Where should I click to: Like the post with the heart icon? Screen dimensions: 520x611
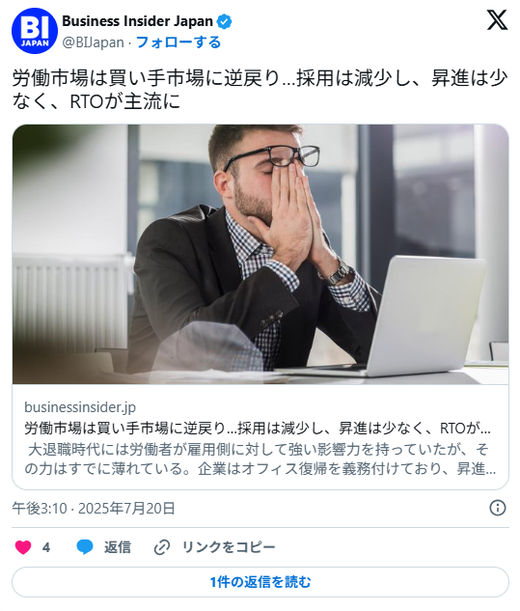coord(23,547)
